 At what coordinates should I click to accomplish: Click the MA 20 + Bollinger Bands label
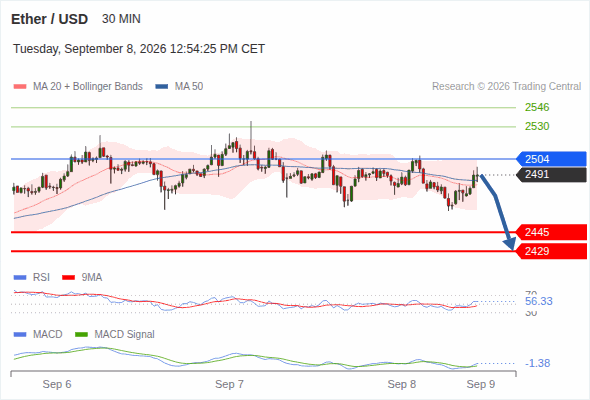click(88, 87)
